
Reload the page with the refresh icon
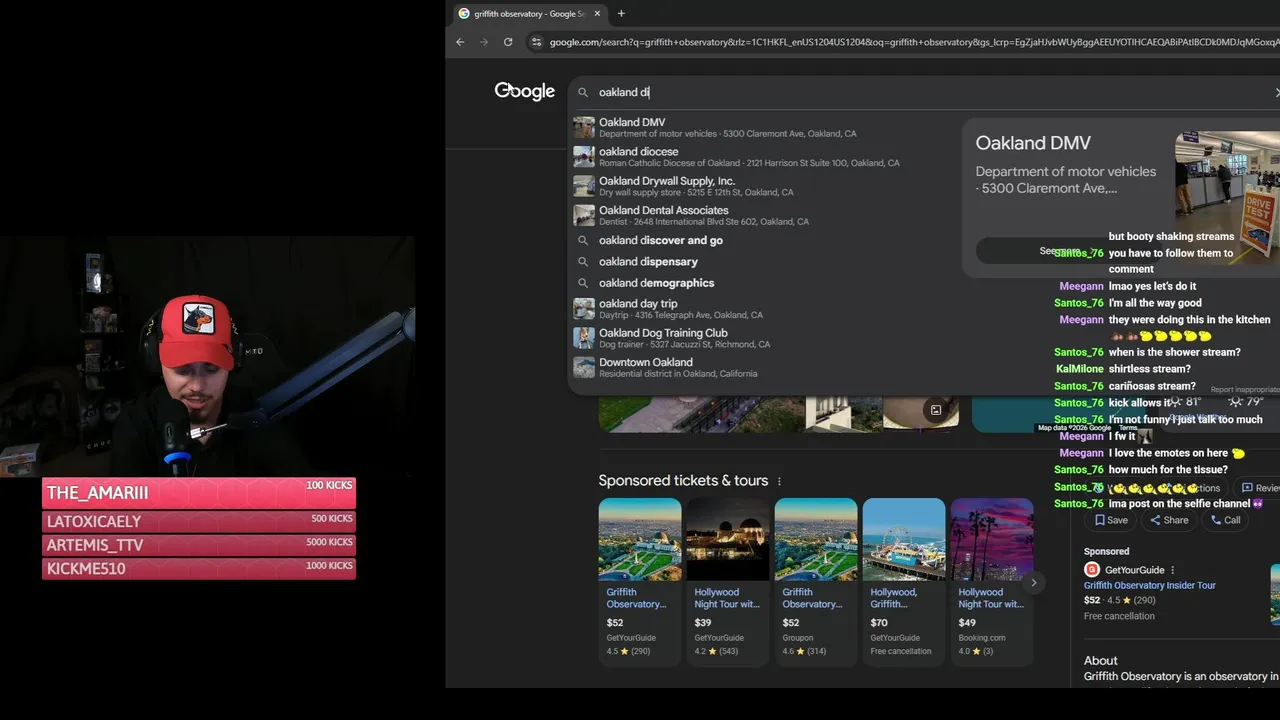coord(508,42)
